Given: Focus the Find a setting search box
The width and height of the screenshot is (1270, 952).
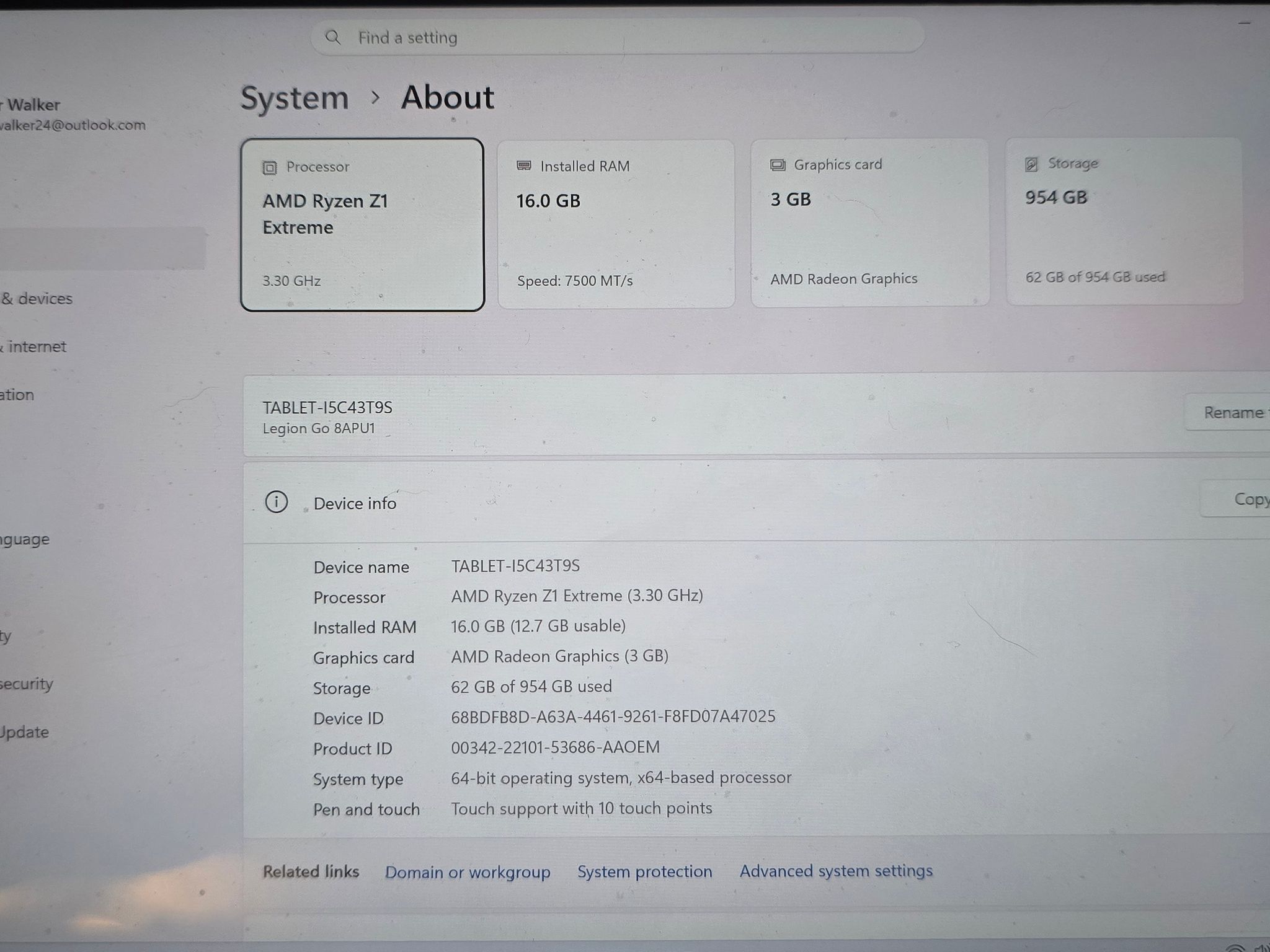Looking at the screenshot, I should [x=618, y=37].
